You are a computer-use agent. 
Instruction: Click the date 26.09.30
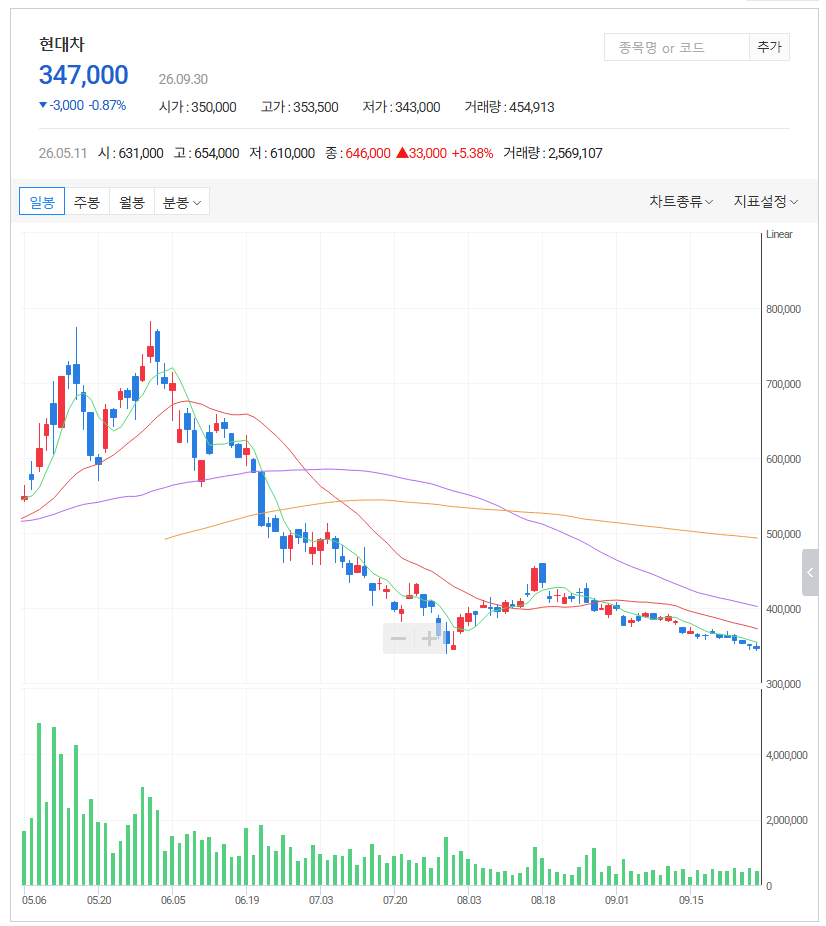coord(183,79)
